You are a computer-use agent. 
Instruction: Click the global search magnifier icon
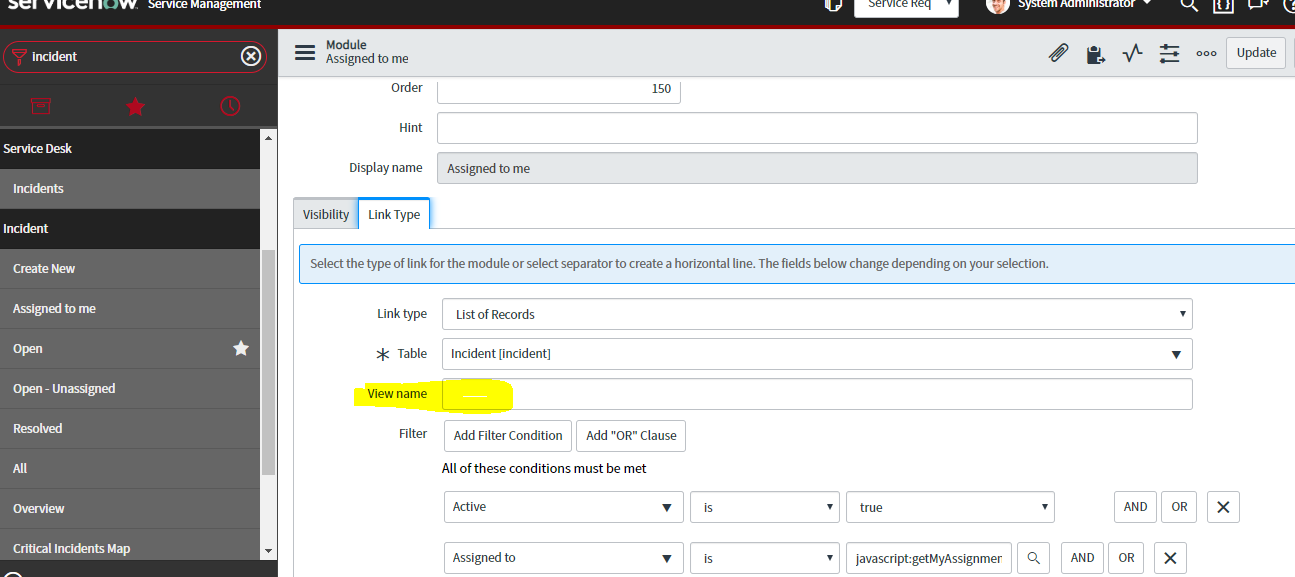coord(1188,6)
